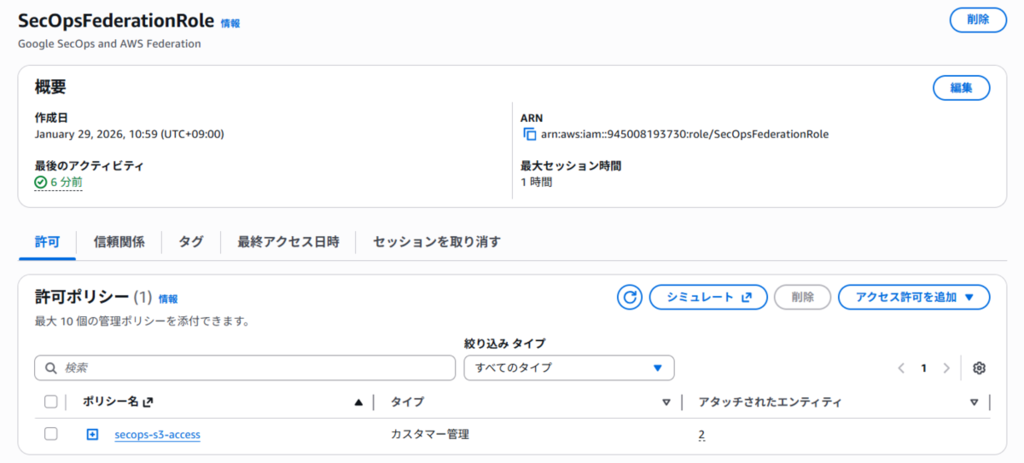The image size is (1024, 463).
Task: Open the すべてのタイプ filter dropdown
Action: [x=569, y=368]
